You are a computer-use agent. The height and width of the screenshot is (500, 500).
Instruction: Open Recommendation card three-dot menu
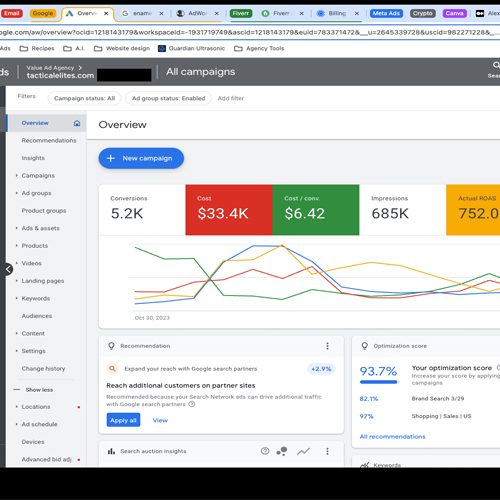point(327,346)
